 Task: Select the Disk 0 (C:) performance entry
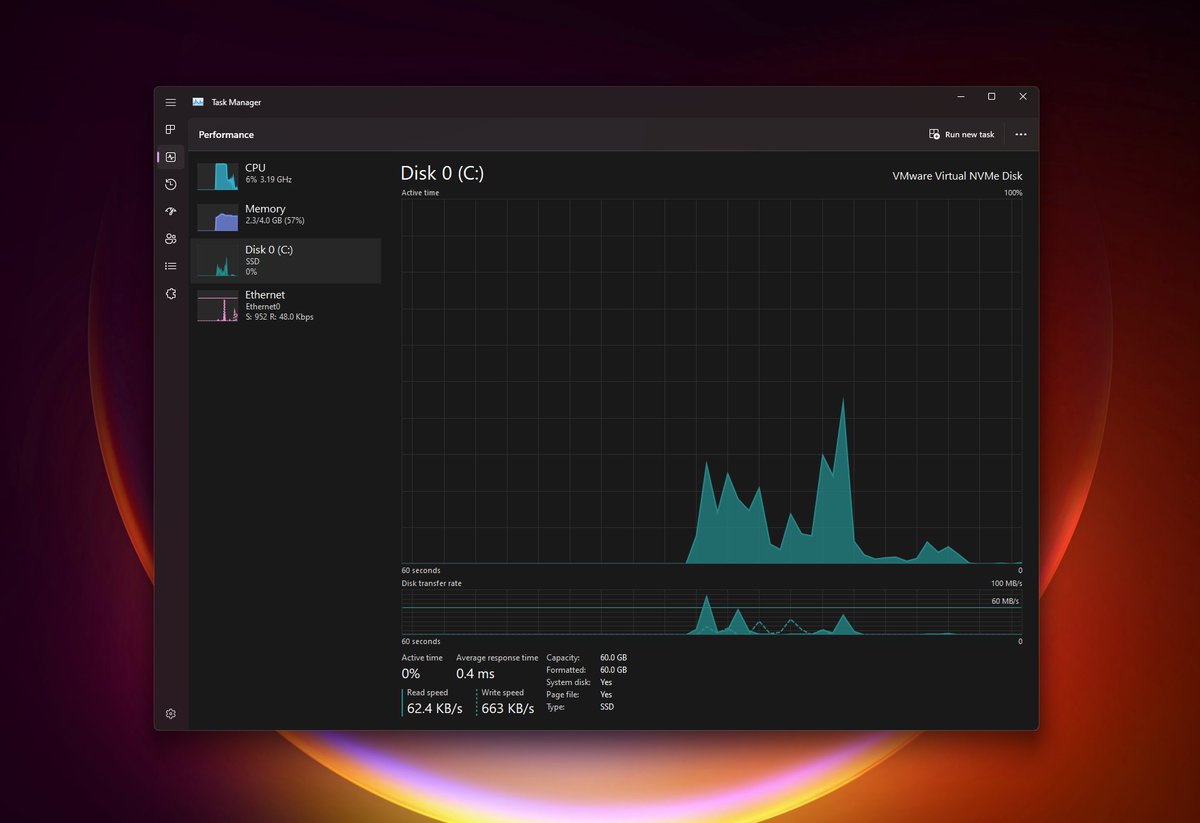(286, 260)
